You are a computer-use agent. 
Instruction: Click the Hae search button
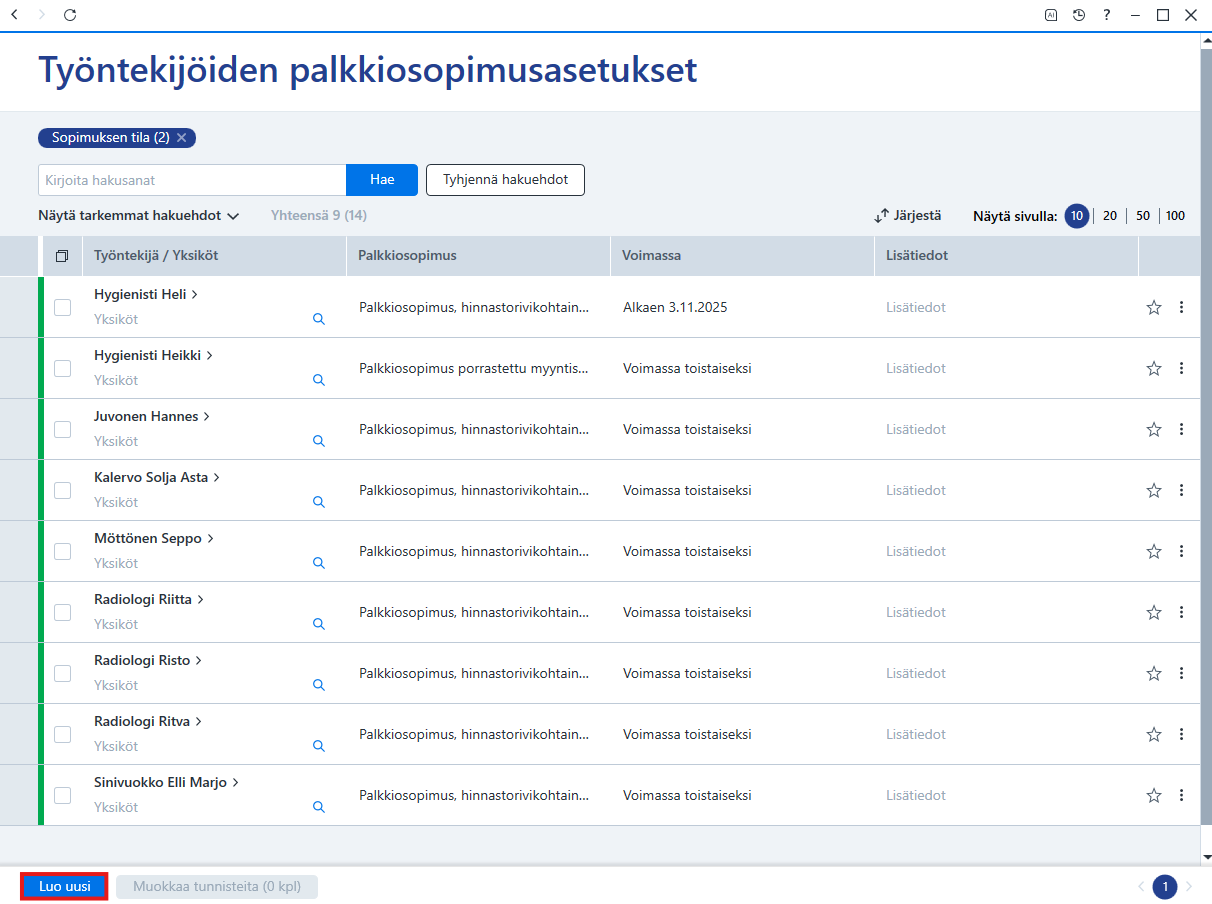pos(382,180)
